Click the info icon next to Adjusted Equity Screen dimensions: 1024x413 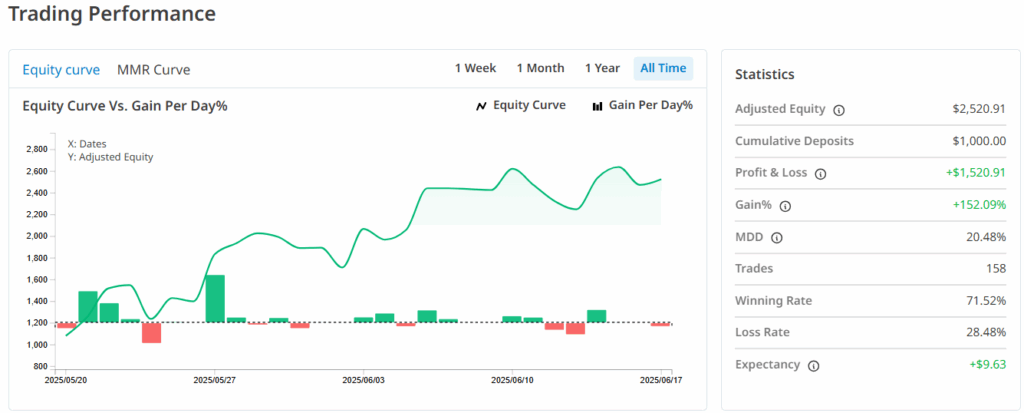(x=839, y=110)
